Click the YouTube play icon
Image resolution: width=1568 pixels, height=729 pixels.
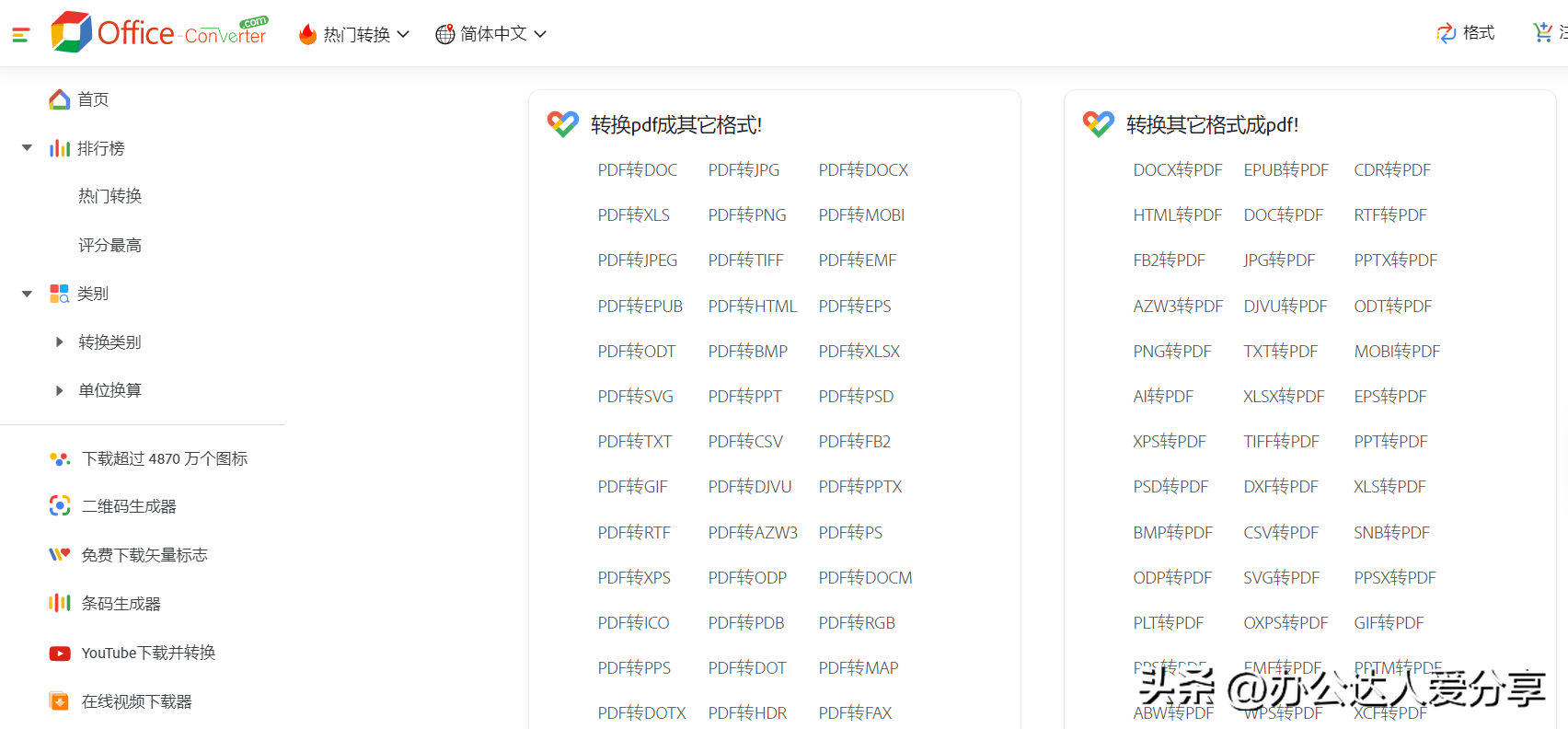60,654
